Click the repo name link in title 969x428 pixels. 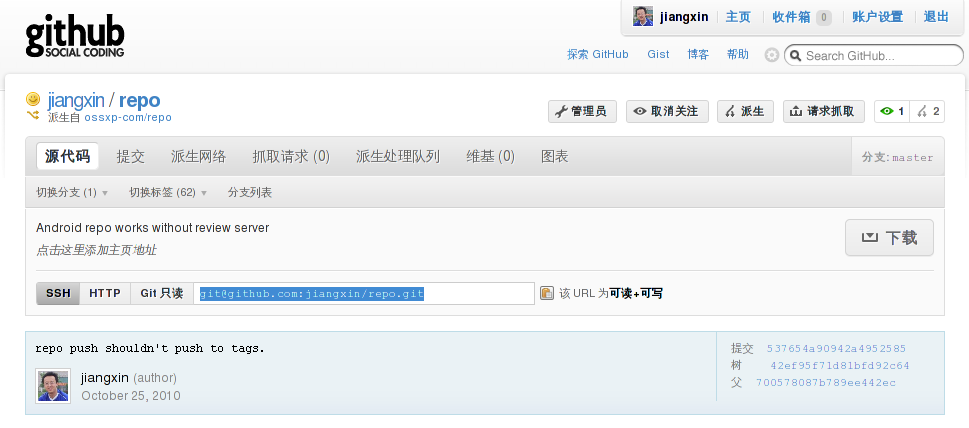(140, 100)
